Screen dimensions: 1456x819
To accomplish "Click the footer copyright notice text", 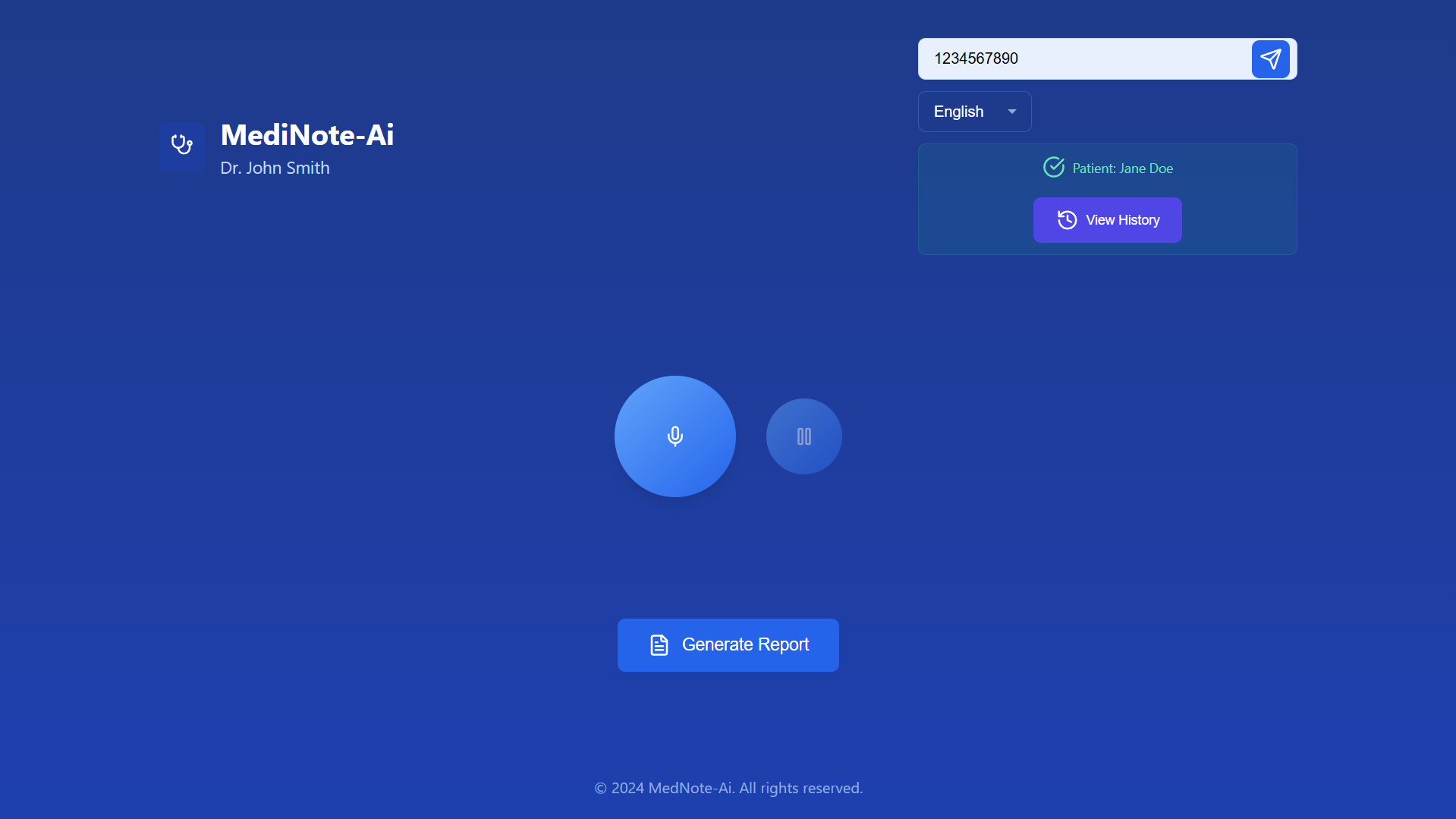I will point(728,788).
